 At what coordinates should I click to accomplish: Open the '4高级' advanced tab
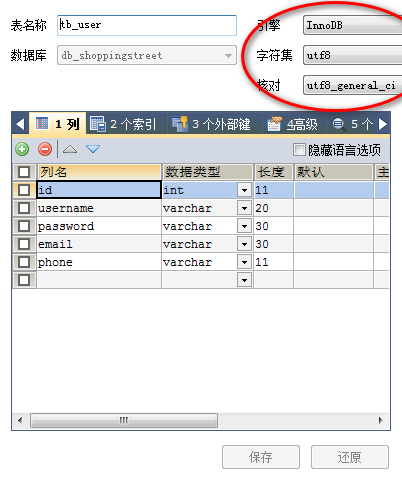click(292, 124)
